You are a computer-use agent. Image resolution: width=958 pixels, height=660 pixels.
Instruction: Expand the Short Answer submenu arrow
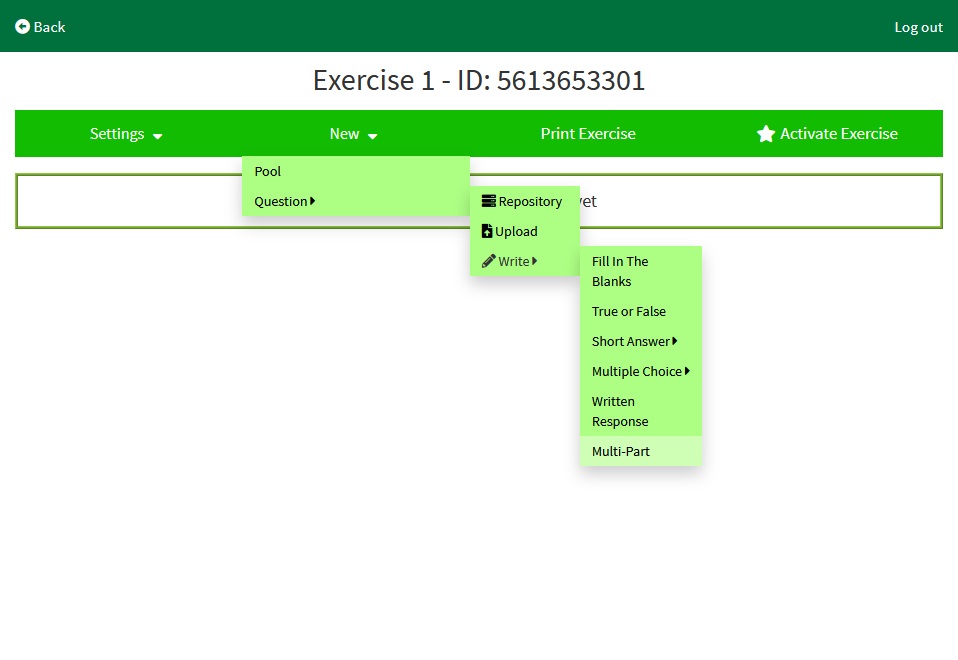pos(675,341)
